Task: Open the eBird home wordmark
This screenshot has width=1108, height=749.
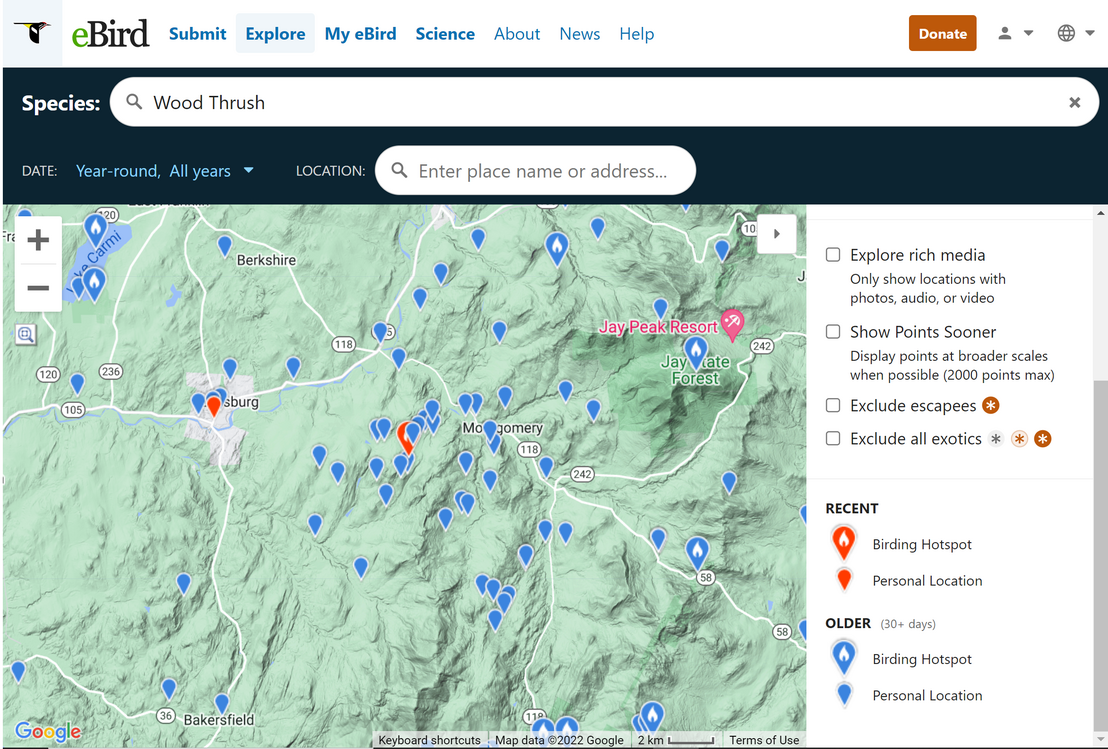Action: point(110,33)
